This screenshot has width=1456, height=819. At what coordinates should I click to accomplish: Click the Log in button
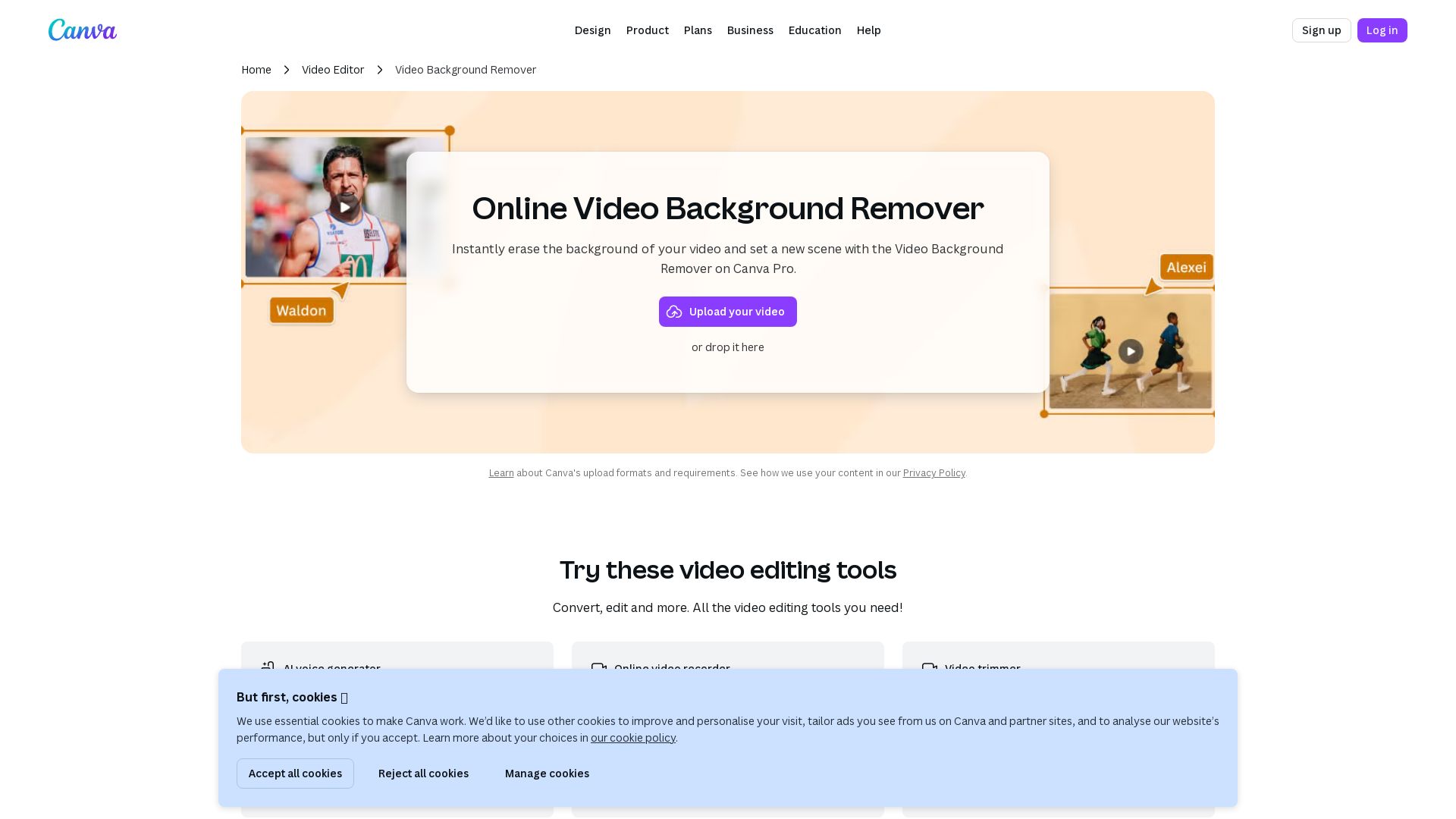point(1382,30)
